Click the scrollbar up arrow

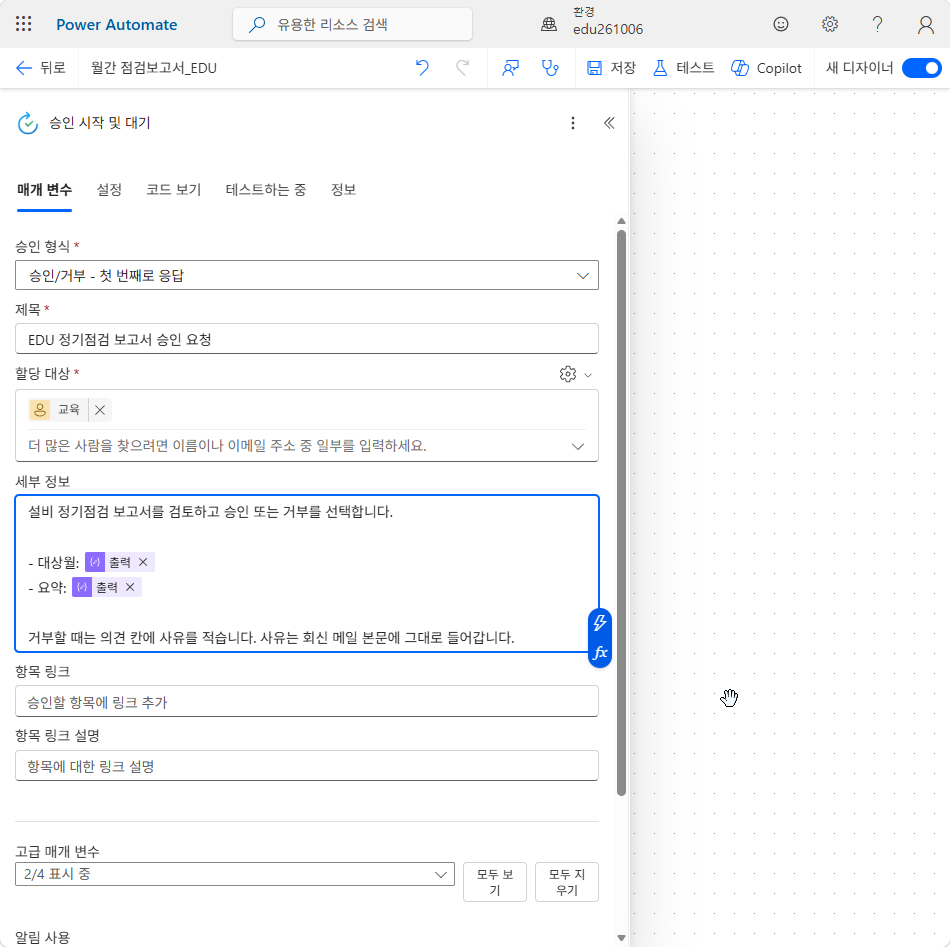621,221
